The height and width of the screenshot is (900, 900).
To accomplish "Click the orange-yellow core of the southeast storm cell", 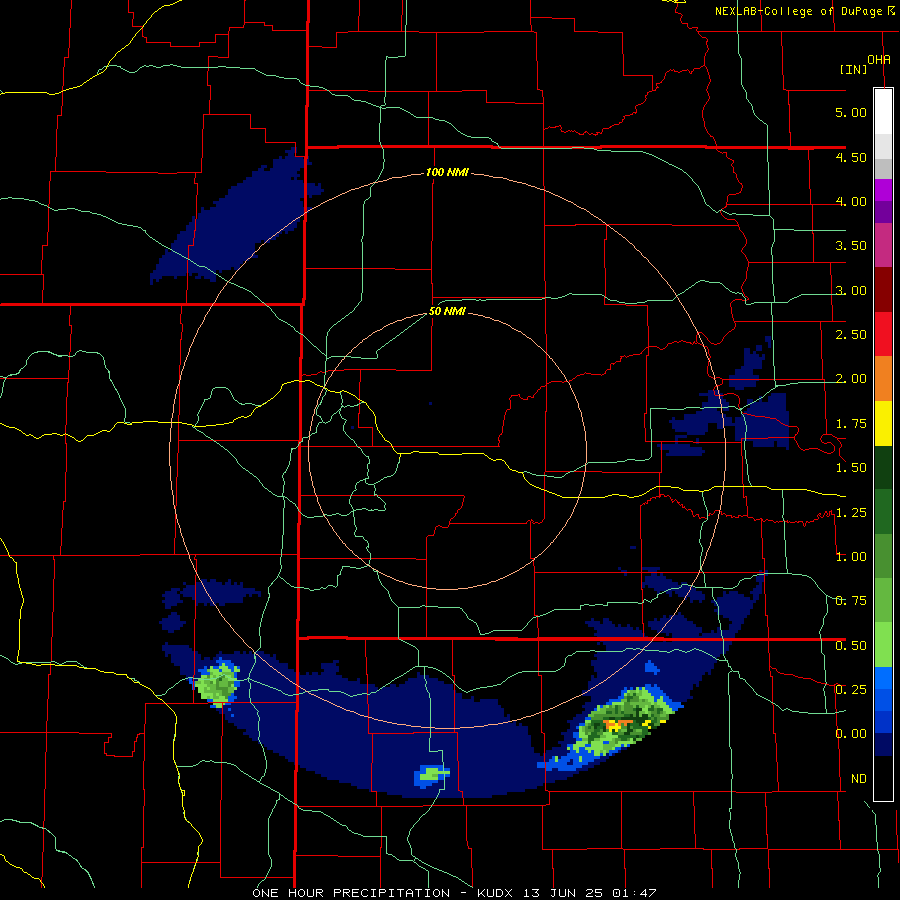I will pos(618,724).
